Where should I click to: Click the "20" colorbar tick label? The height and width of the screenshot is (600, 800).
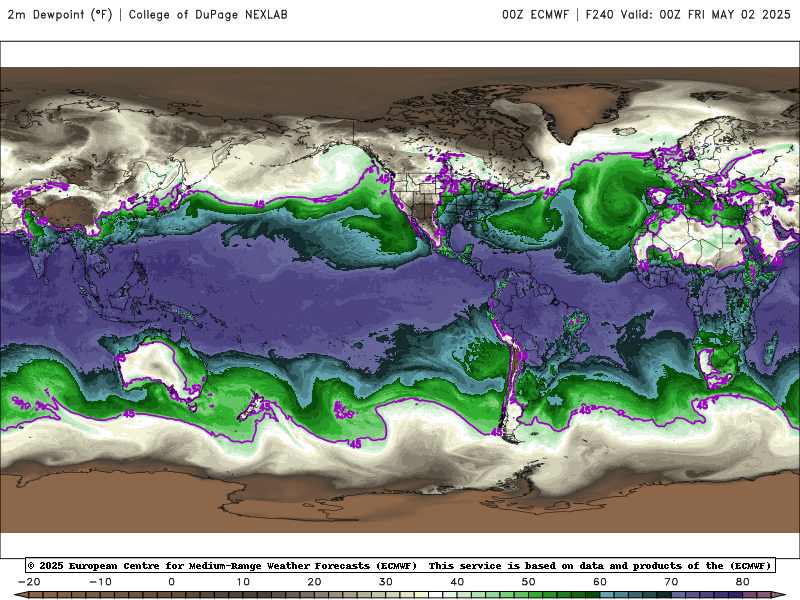(x=314, y=582)
